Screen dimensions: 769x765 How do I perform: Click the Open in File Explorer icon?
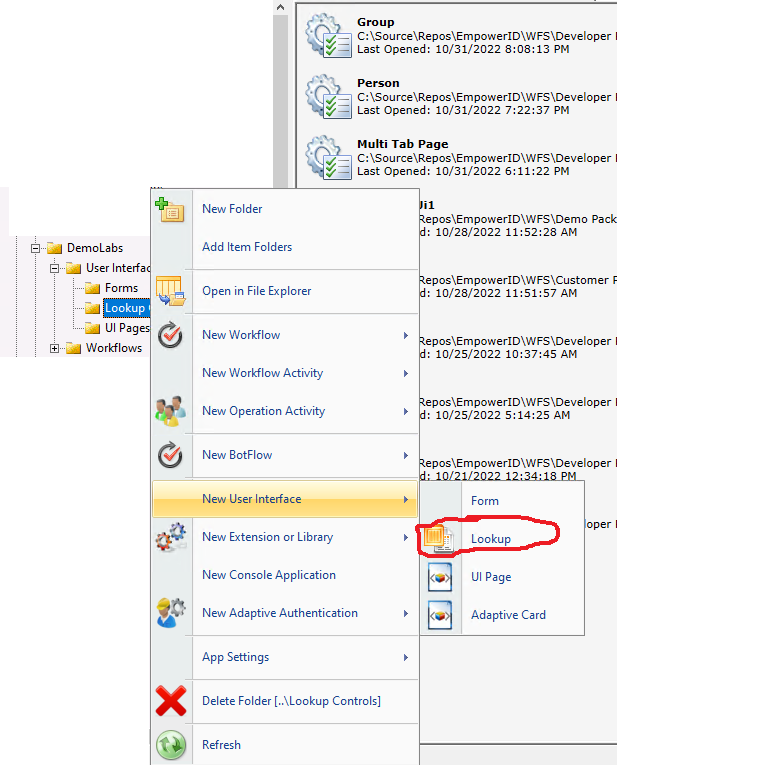pyautogui.click(x=170, y=291)
